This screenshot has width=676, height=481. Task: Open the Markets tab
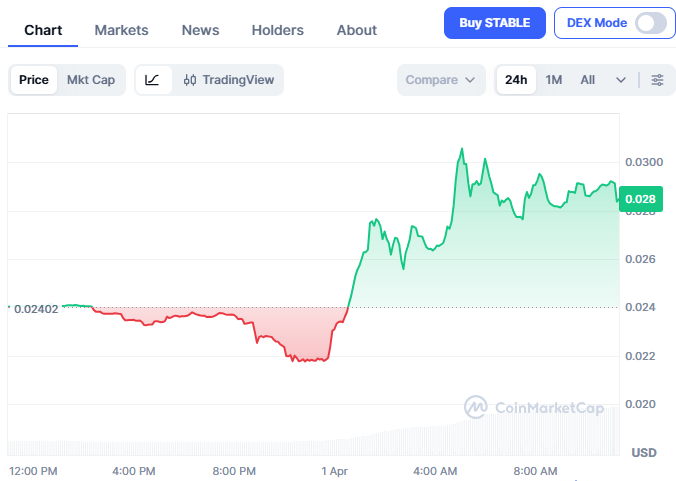pos(121,30)
